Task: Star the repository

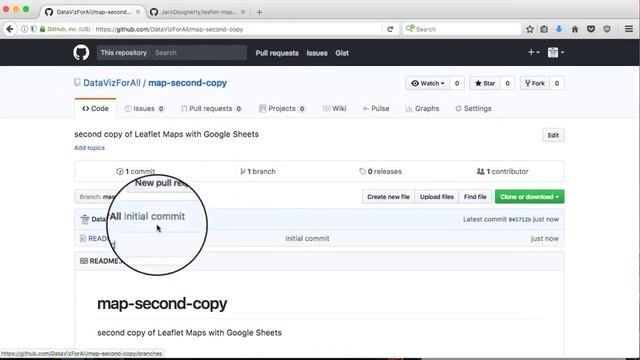Action: point(485,83)
